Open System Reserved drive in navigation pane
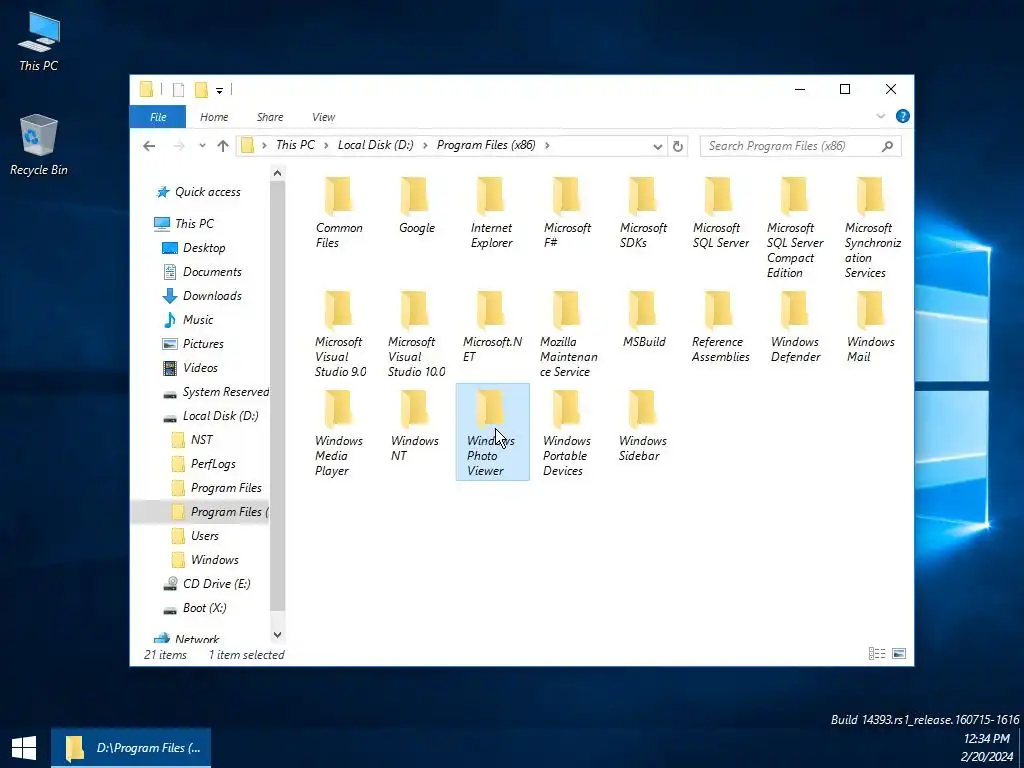Image resolution: width=1024 pixels, height=768 pixels. [x=216, y=392]
